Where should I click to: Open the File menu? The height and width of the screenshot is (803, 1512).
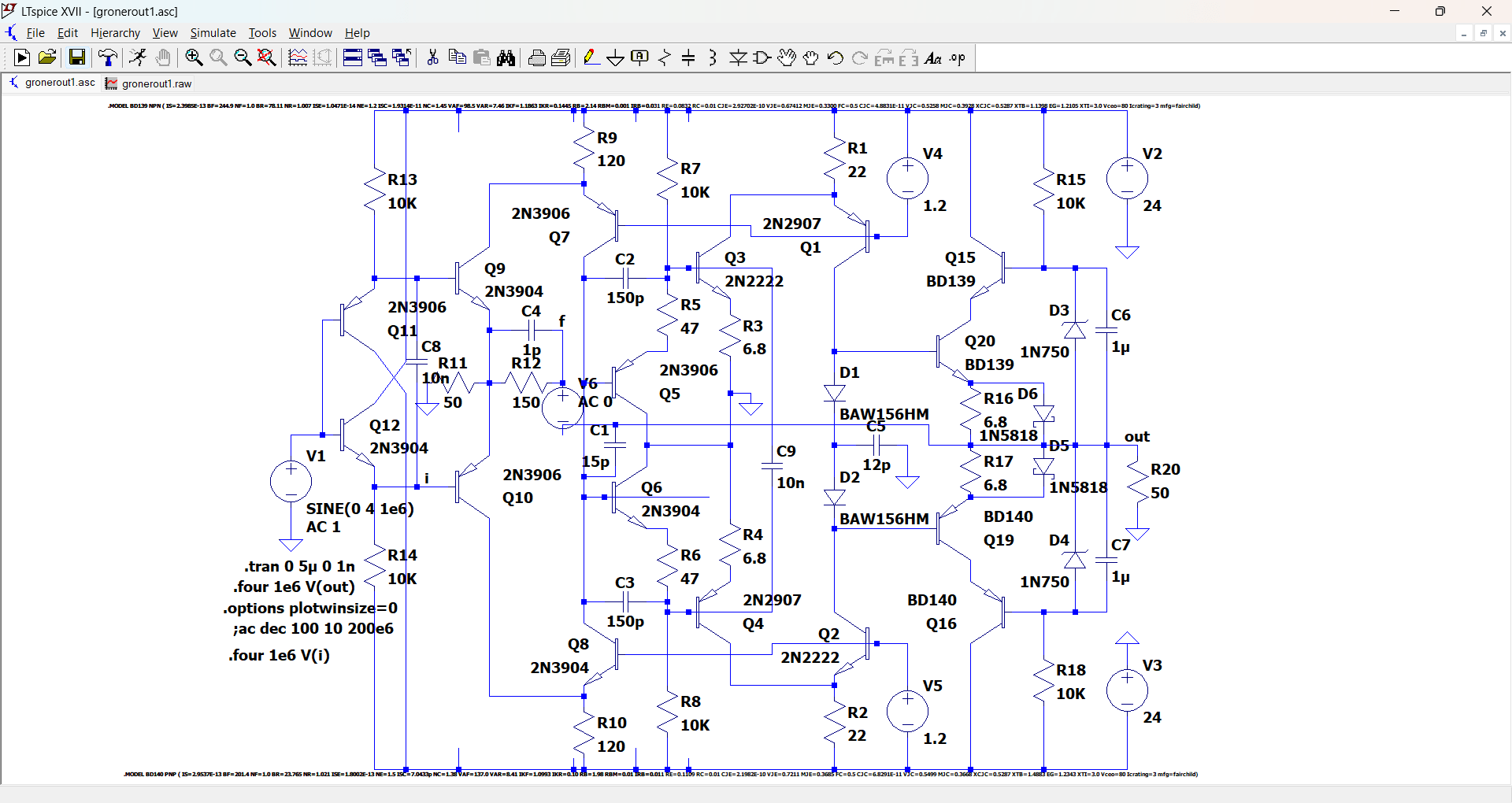point(35,33)
